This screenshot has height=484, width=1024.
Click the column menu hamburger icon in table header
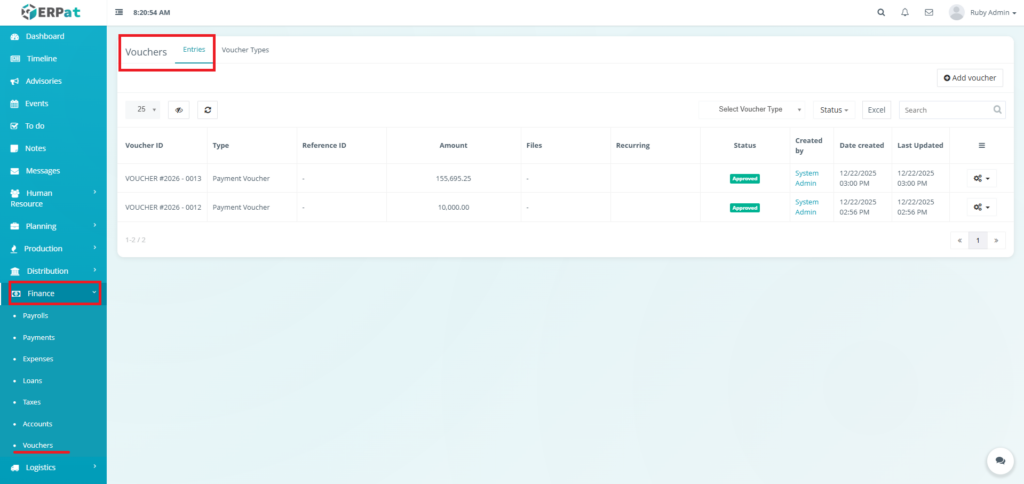click(x=982, y=146)
